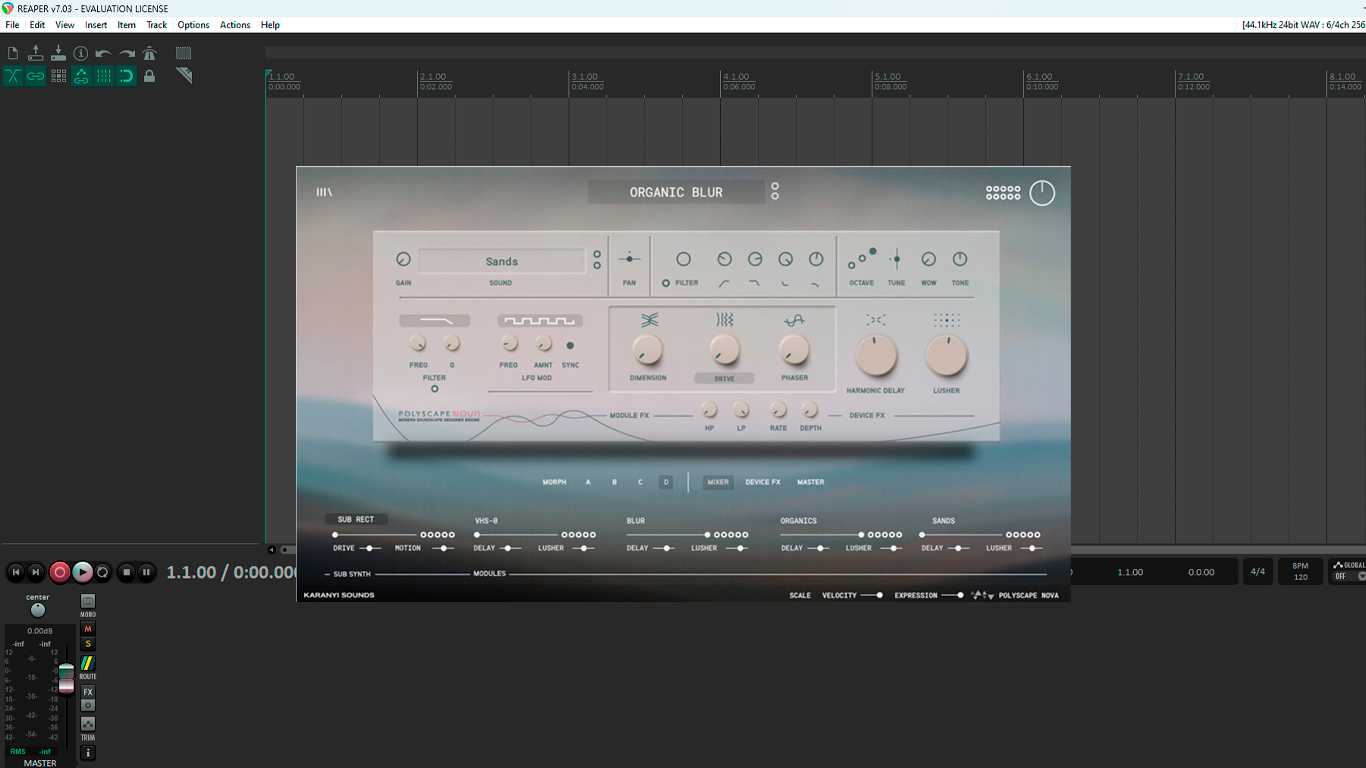Click the open project icon

pyautogui.click(x=36, y=53)
